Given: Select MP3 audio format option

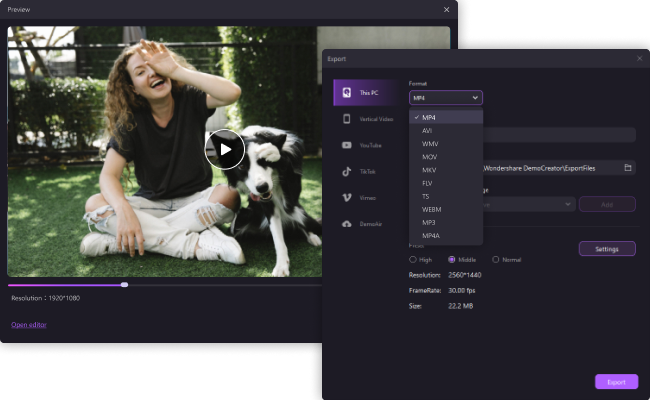Looking at the screenshot, I should (446, 223).
